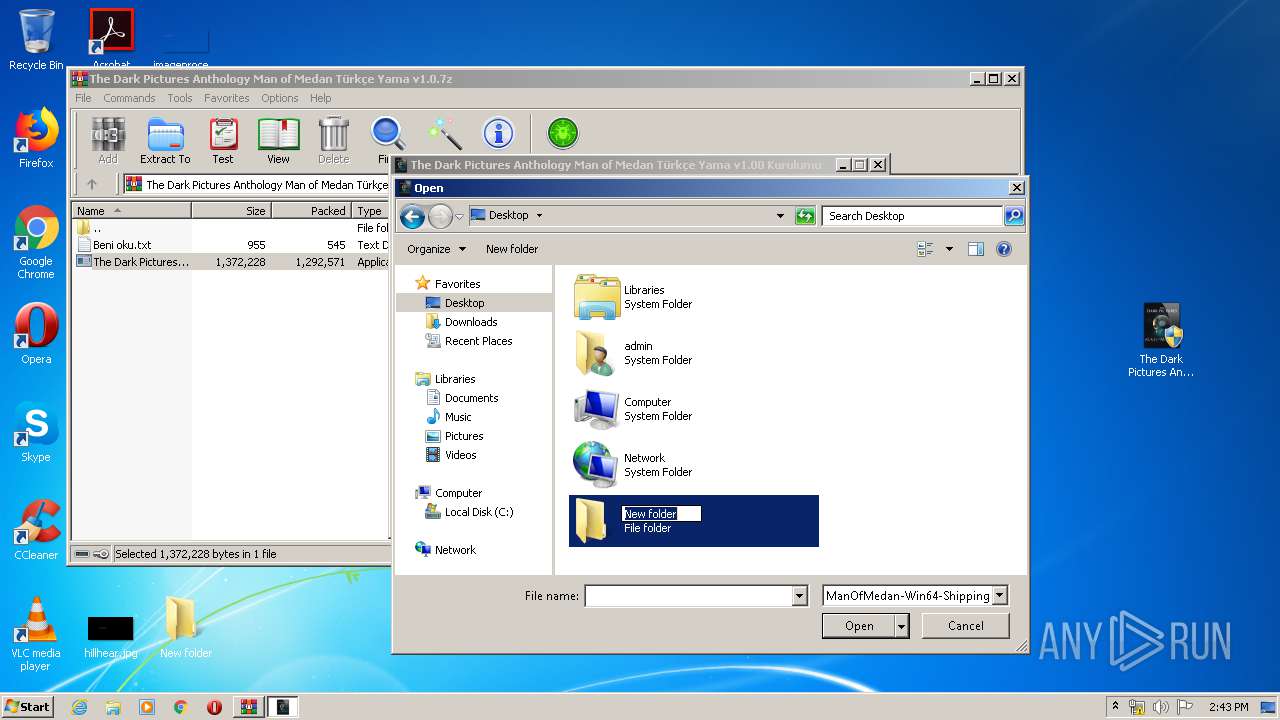Click the Packed column header in WinRAR
This screenshot has width=1280, height=720.
coord(311,211)
